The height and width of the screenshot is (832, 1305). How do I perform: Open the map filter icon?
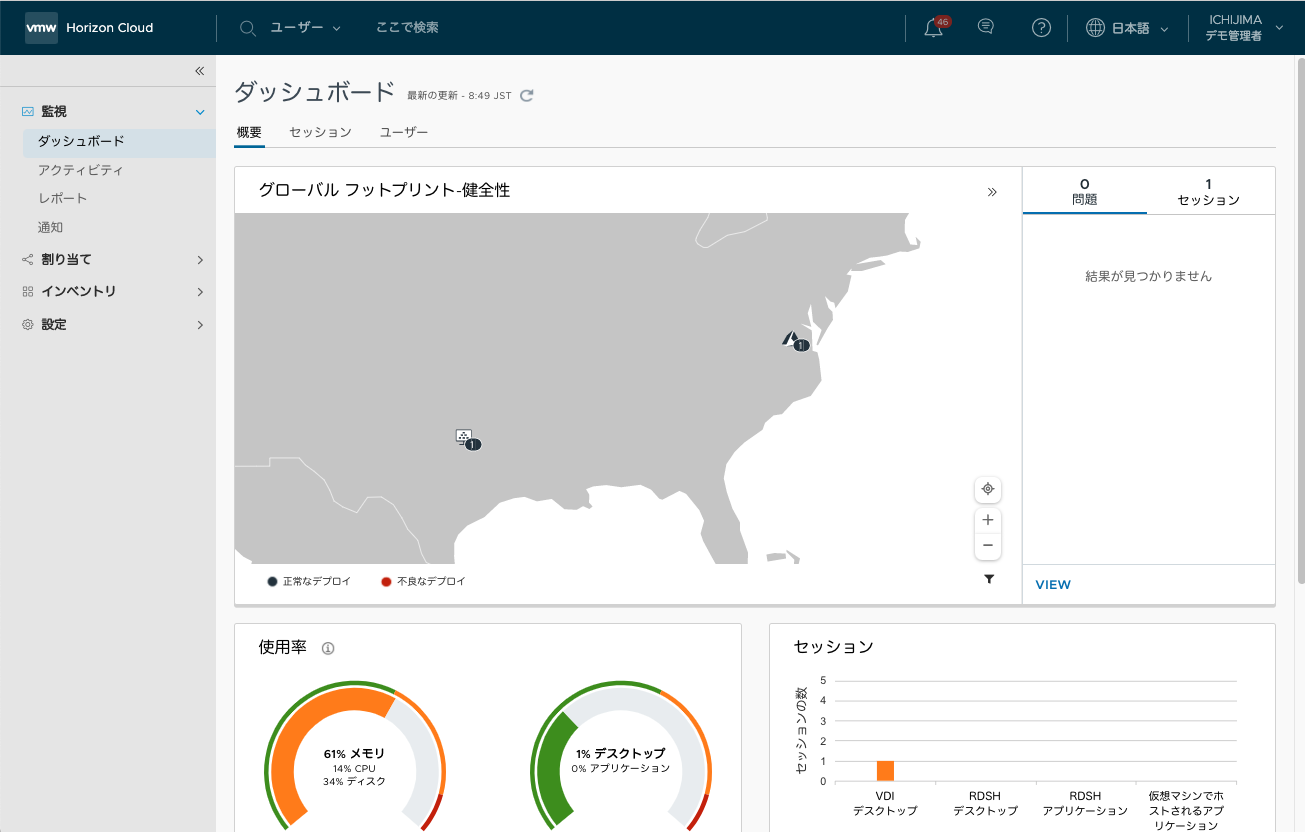click(989, 579)
